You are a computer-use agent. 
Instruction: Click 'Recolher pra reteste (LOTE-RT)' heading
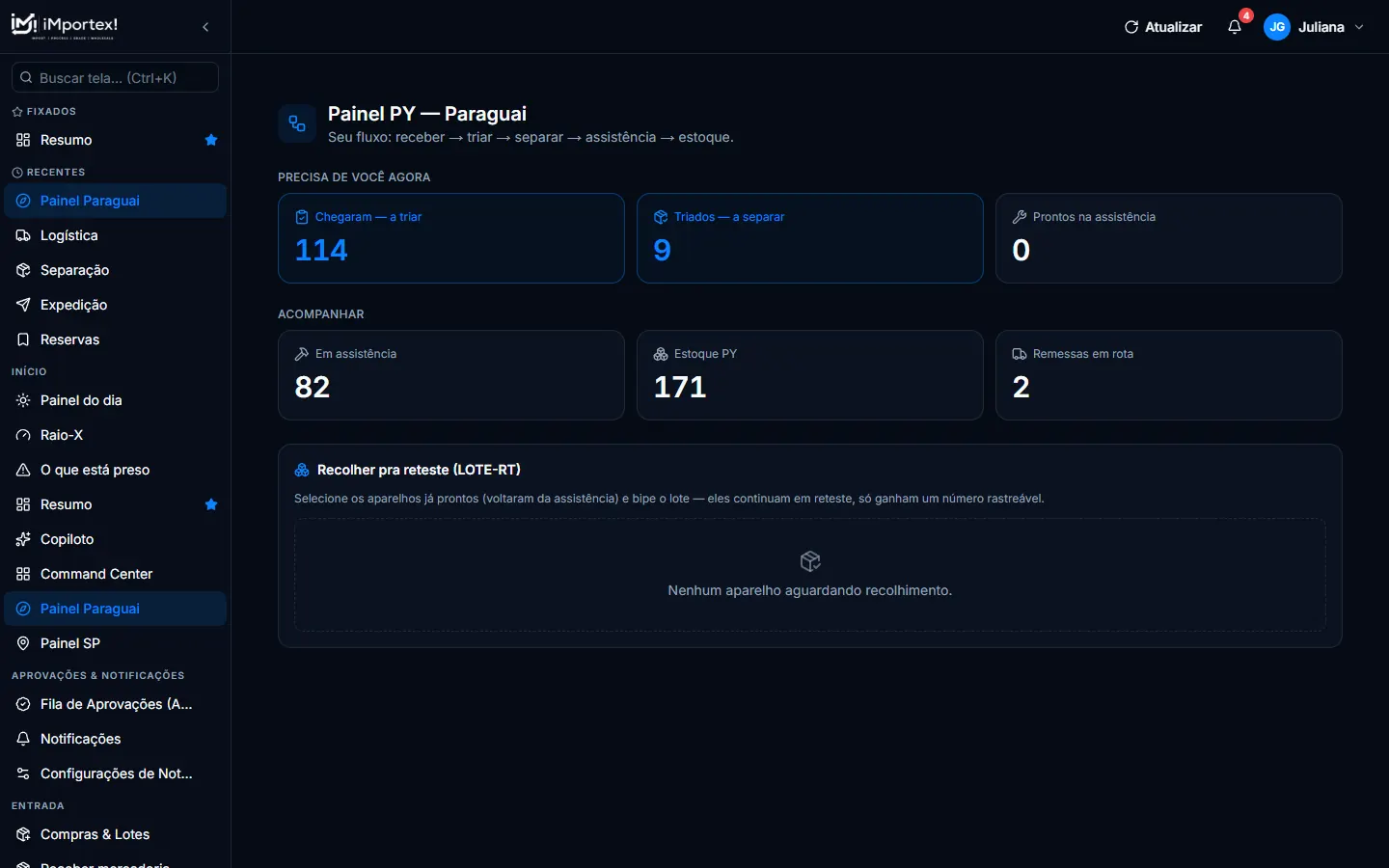click(419, 470)
